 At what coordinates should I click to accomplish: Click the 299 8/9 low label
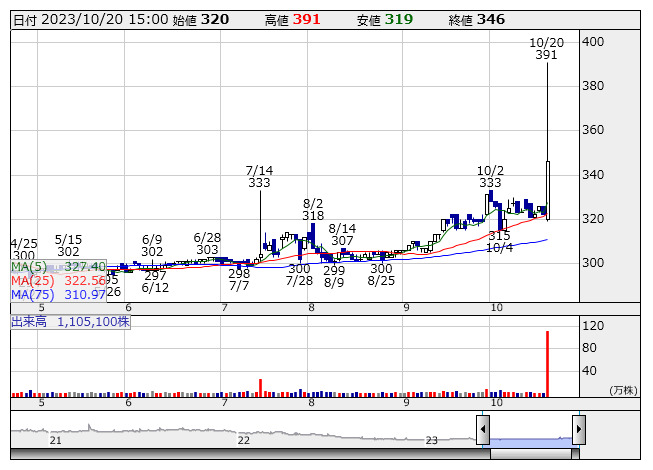[x=334, y=277]
